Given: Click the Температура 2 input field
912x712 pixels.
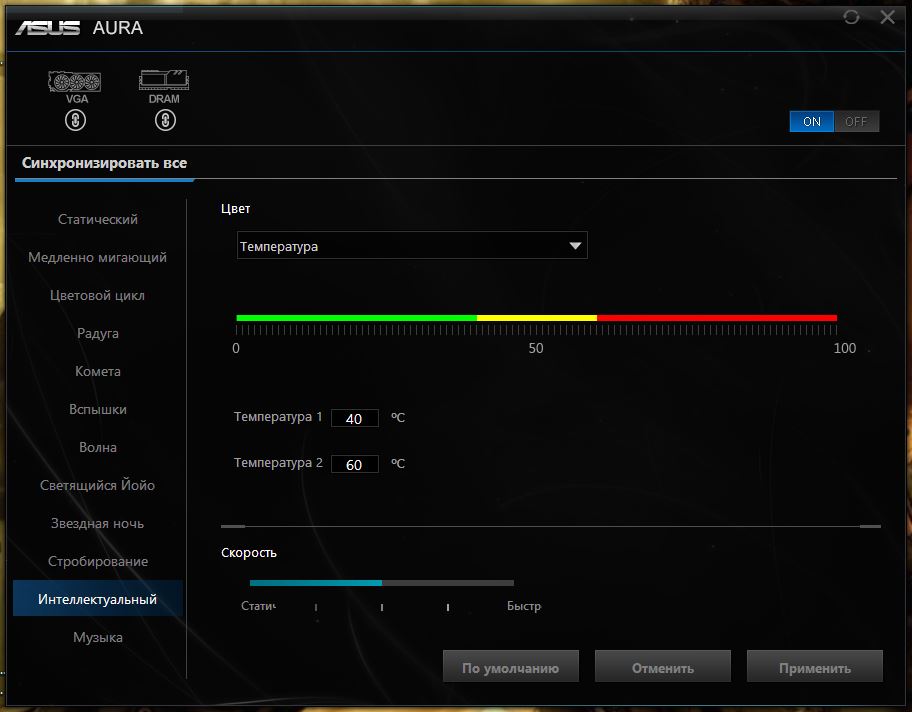Looking at the screenshot, I should tap(355, 464).
